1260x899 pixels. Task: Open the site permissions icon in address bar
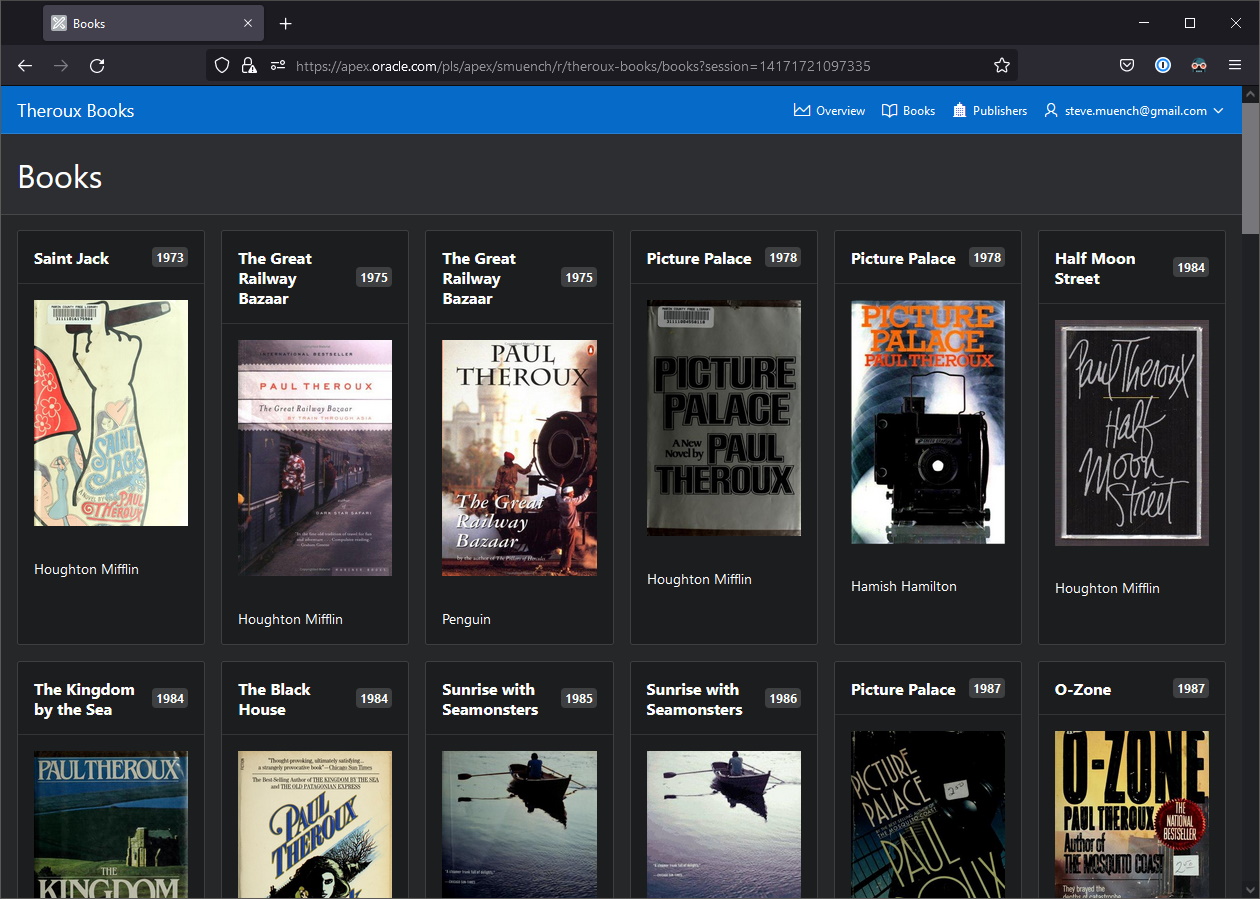[x=277, y=66]
